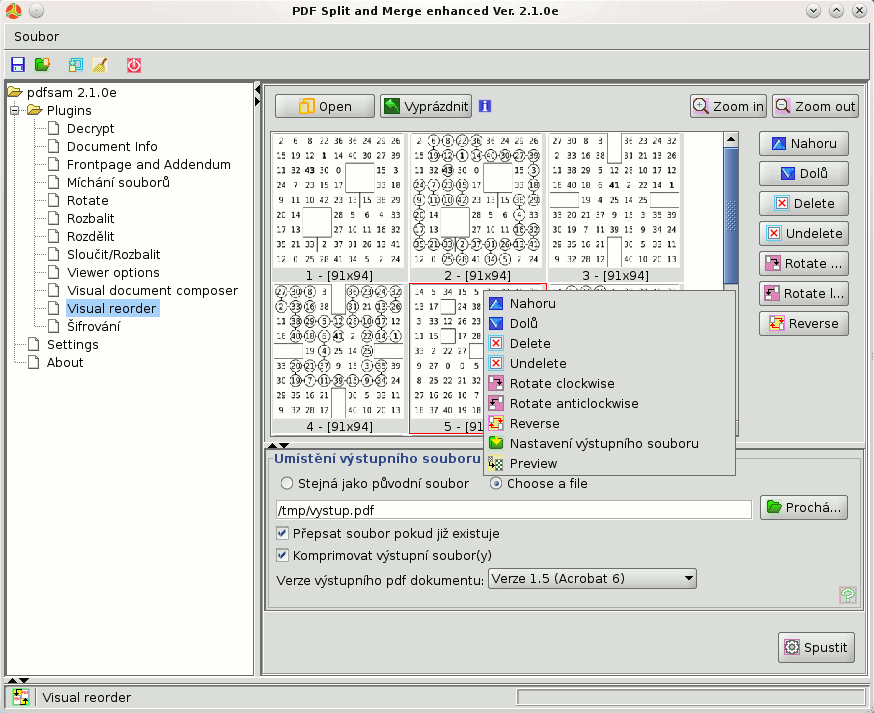Open the Soubor menu
This screenshot has width=874, height=713.
tap(36, 37)
